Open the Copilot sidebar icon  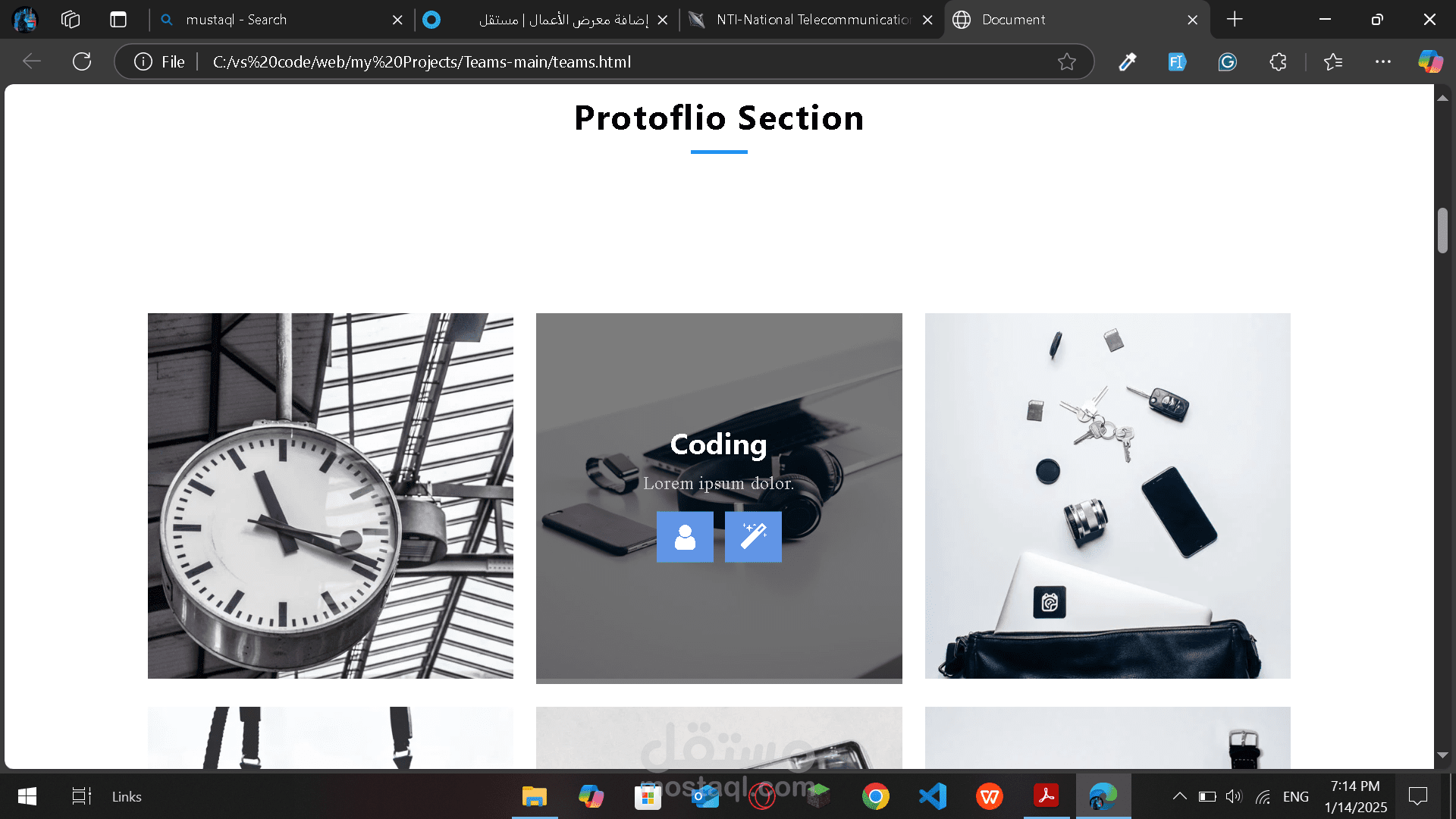coord(1430,61)
